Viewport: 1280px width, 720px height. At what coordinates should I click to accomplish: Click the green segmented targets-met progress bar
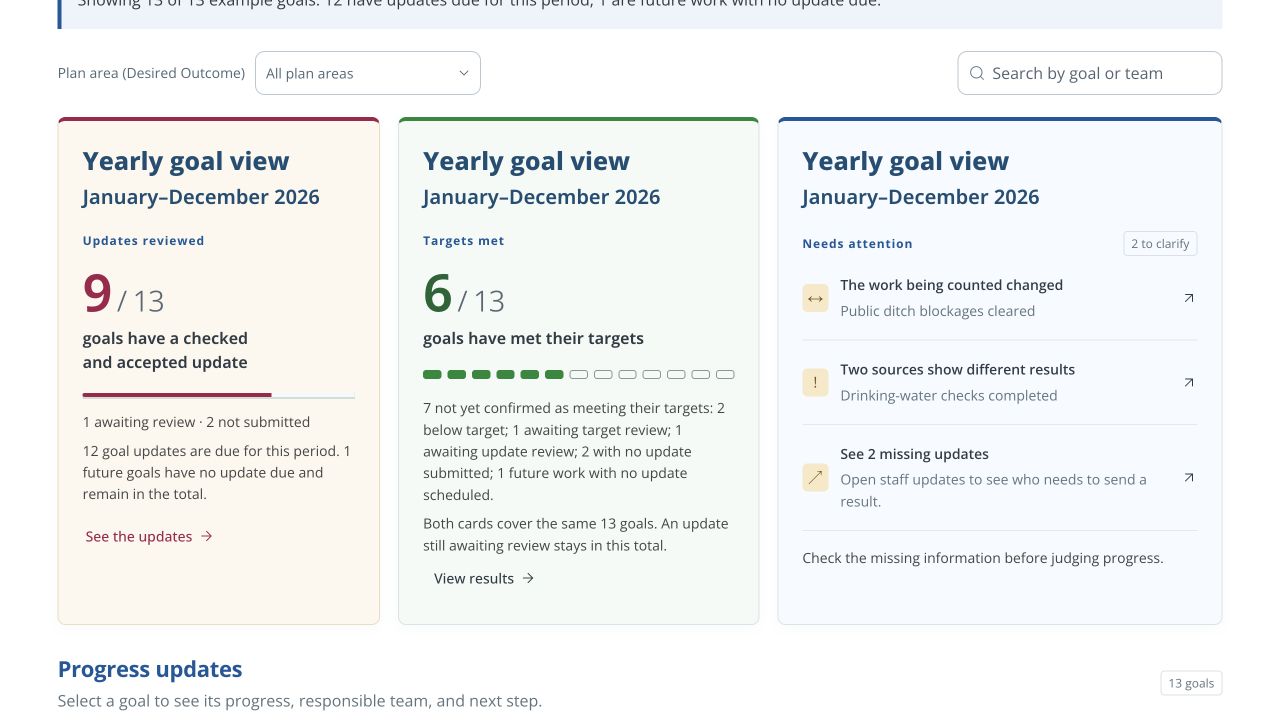point(579,375)
